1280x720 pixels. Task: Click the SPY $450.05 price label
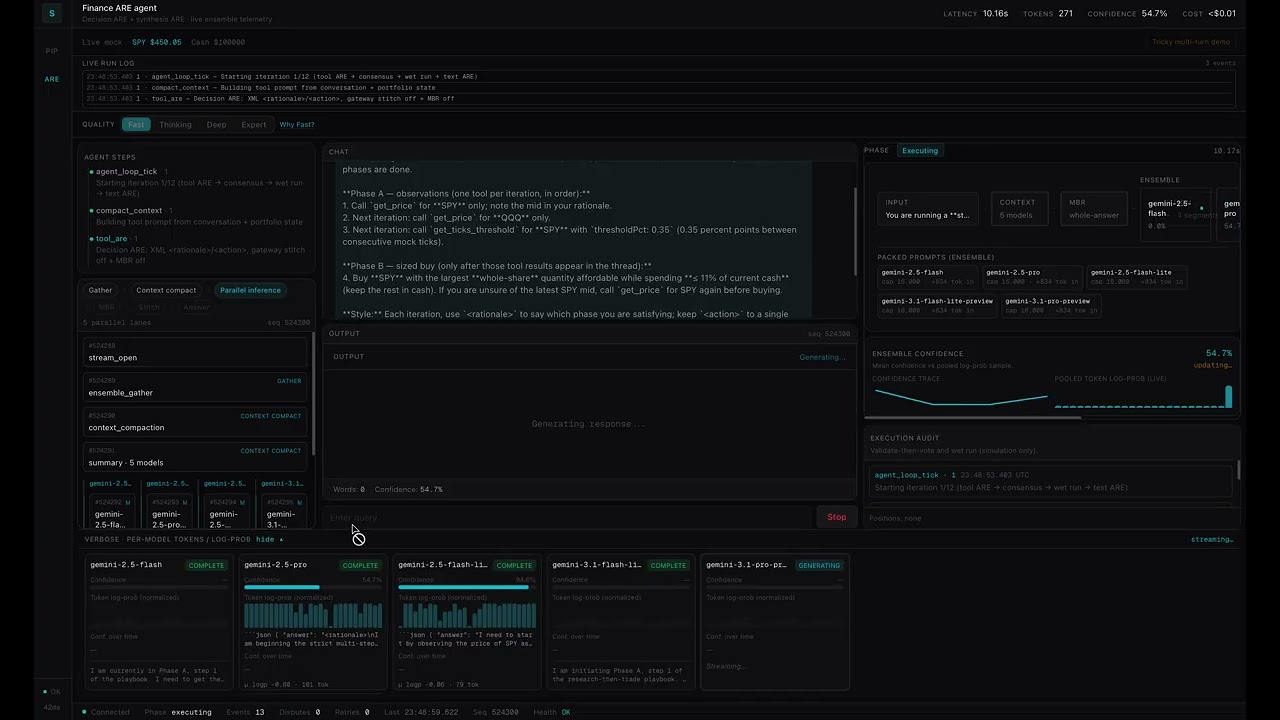[x=157, y=42]
